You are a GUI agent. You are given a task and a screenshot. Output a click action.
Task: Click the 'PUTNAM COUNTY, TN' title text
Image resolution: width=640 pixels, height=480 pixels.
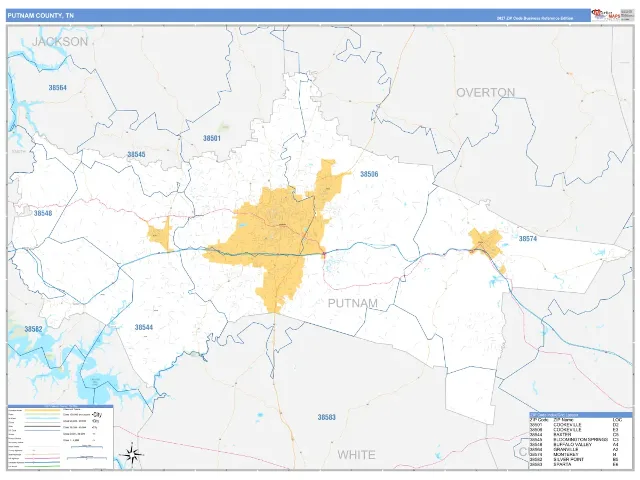point(40,16)
